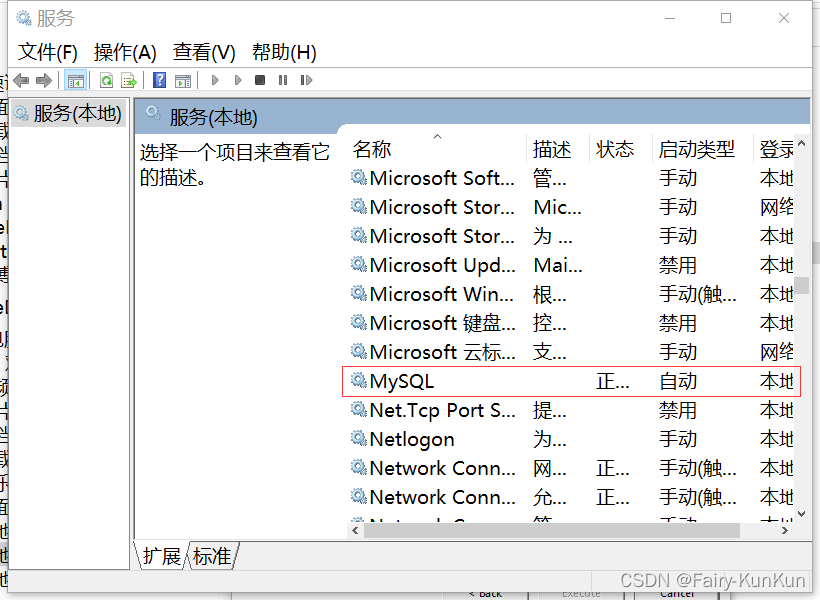
Task: Open the 文件(F) menu
Action: 48,52
